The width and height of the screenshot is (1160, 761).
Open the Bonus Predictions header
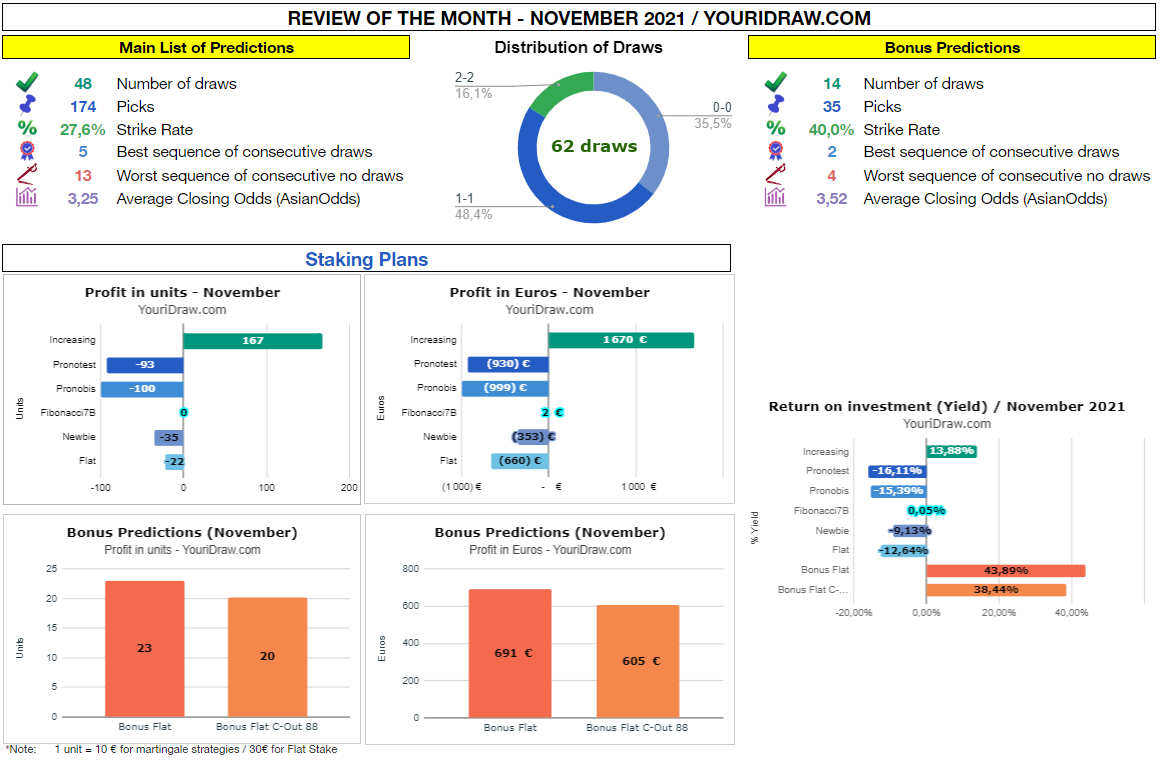[951, 47]
